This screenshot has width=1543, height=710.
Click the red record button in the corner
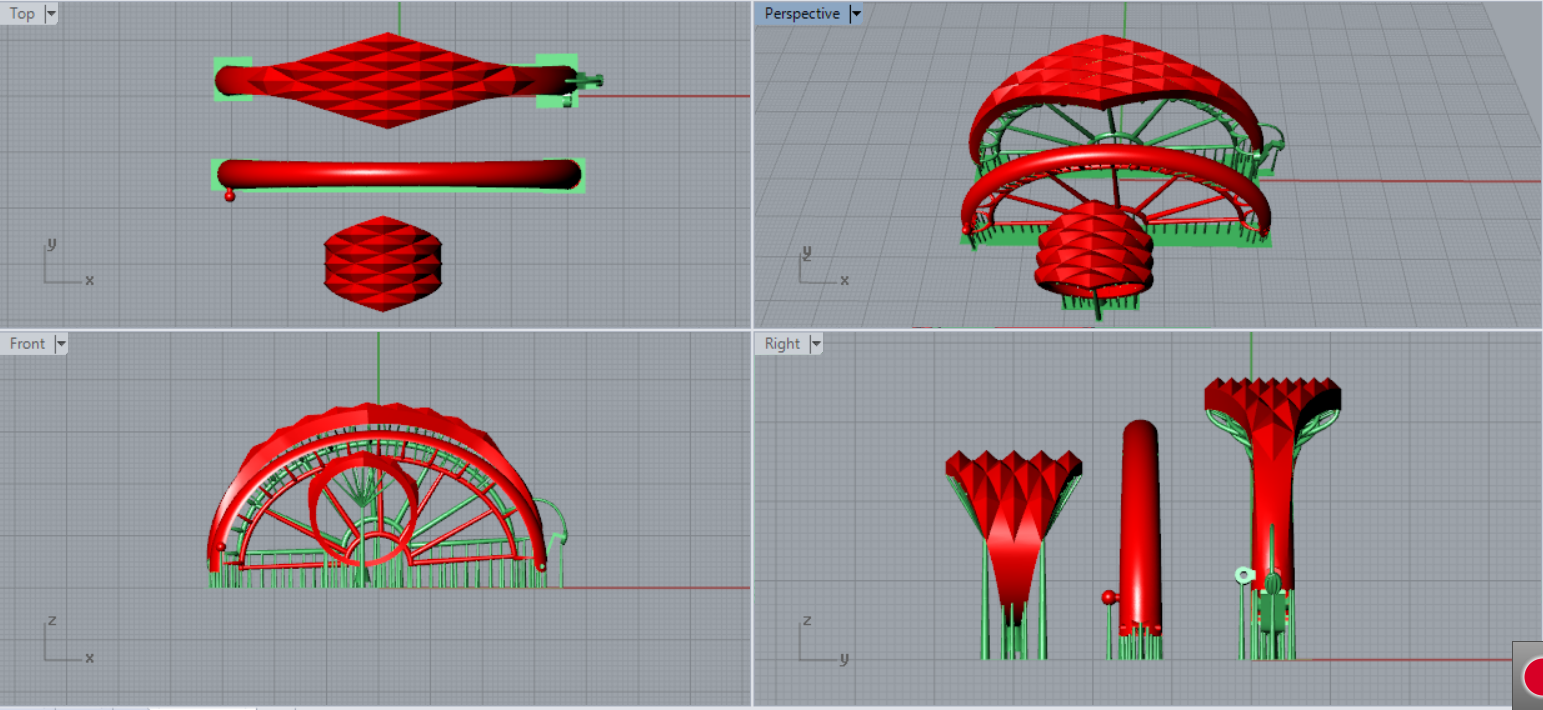[1532, 677]
